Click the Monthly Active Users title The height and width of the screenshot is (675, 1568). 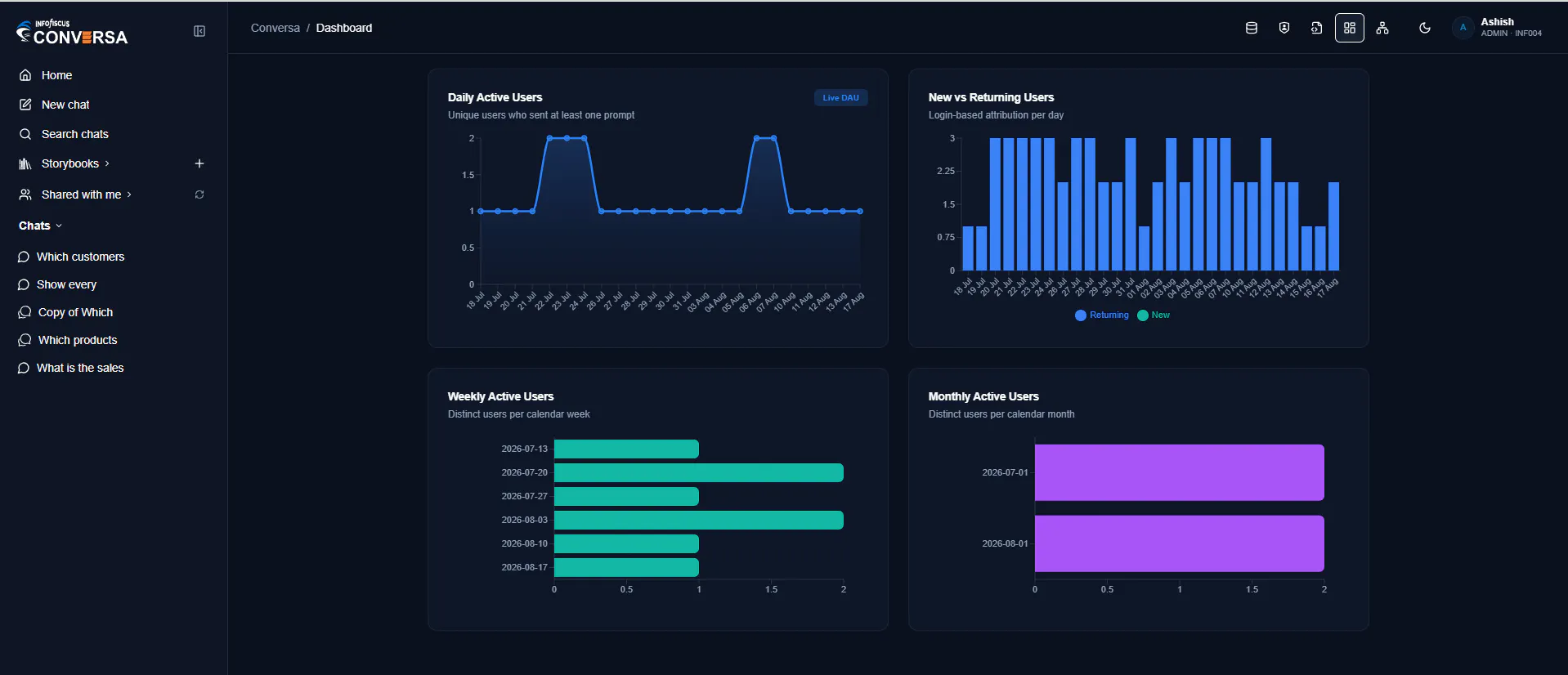pyautogui.click(x=983, y=396)
